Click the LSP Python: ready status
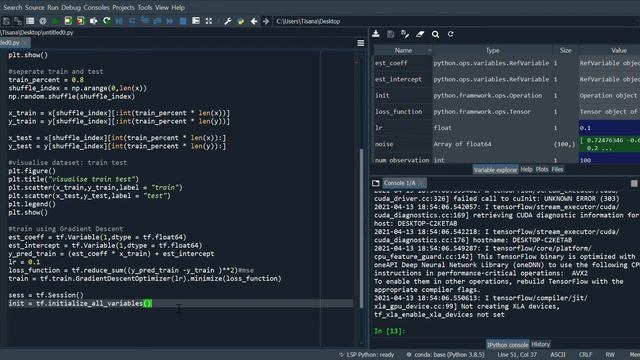This screenshot has width=640, height=360. click(x=367, y=355)
